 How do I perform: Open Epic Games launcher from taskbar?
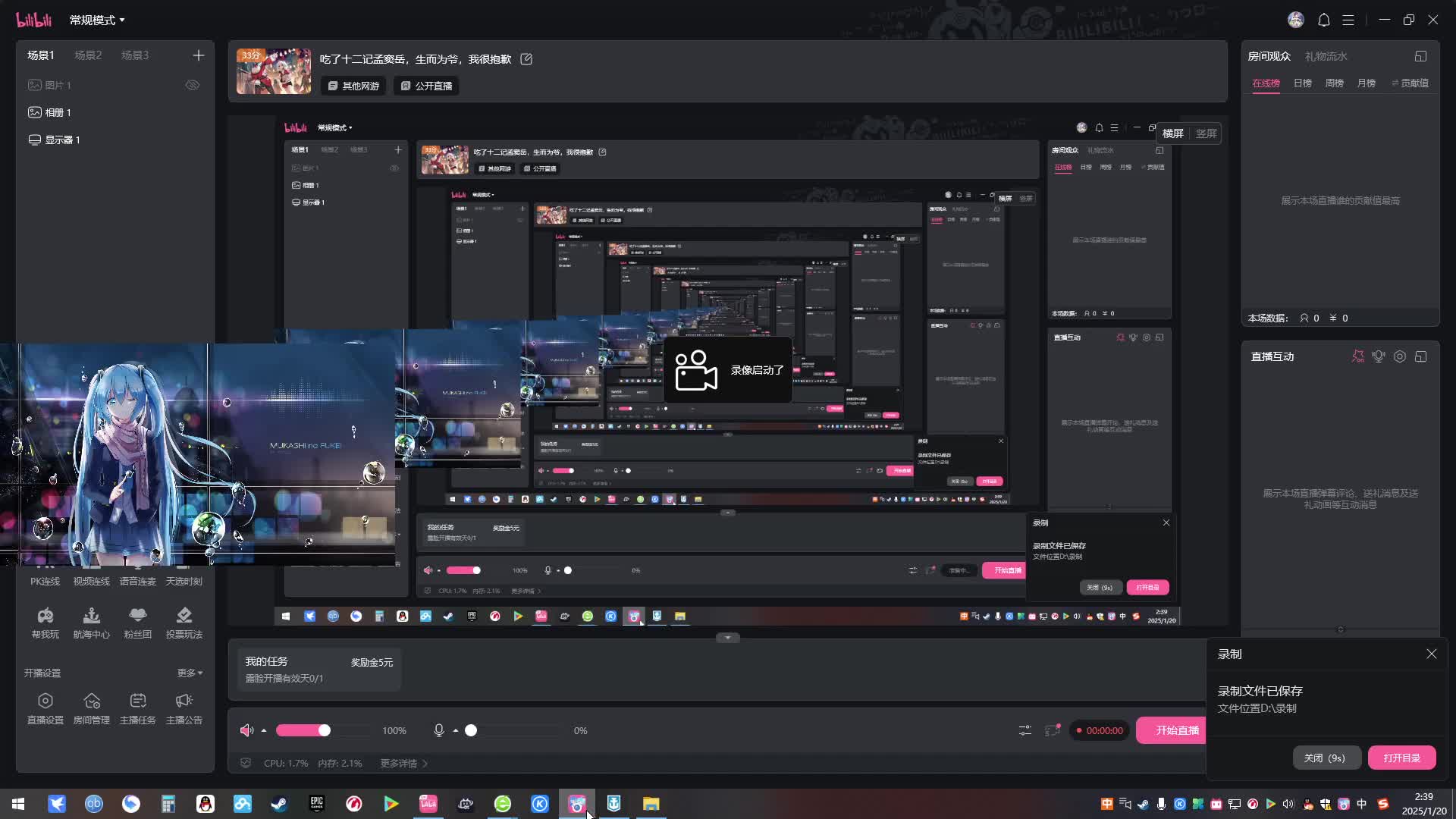316,804
